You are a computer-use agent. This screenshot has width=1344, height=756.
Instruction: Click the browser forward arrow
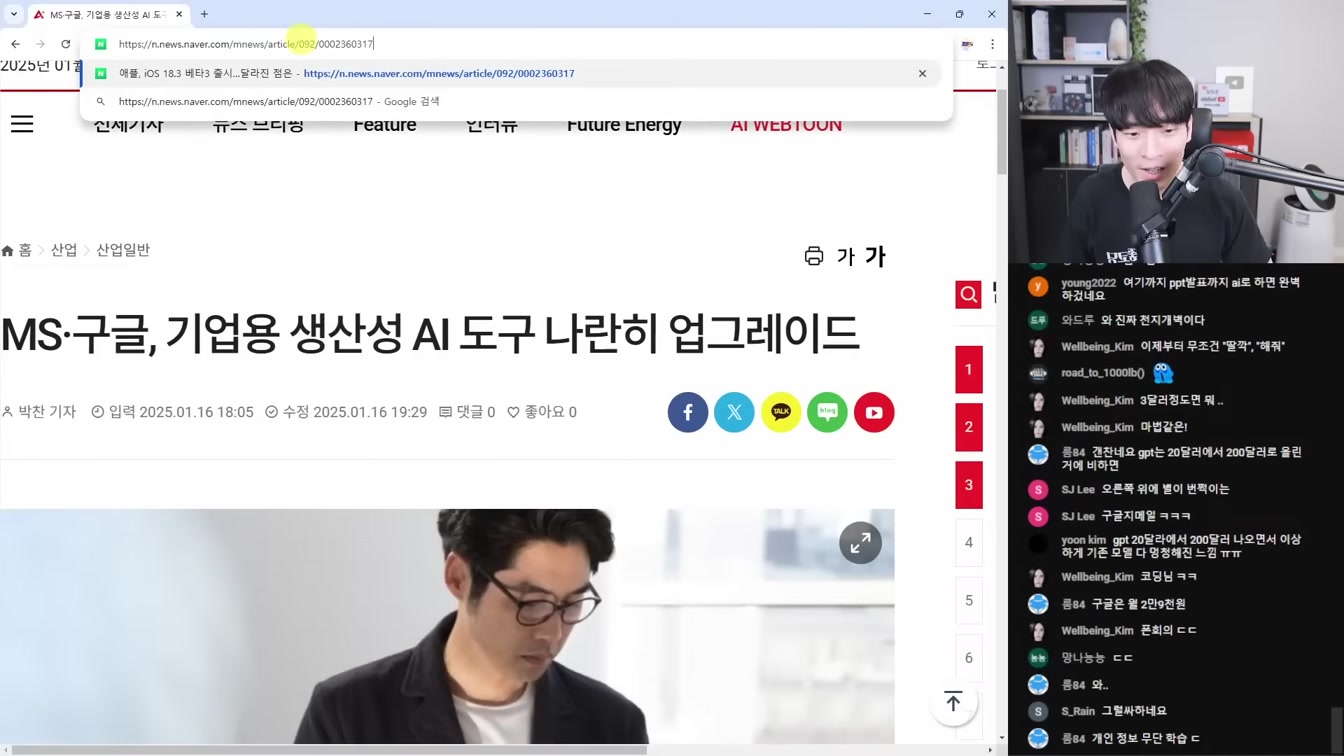pyautogui.click(x=40, y=44)
